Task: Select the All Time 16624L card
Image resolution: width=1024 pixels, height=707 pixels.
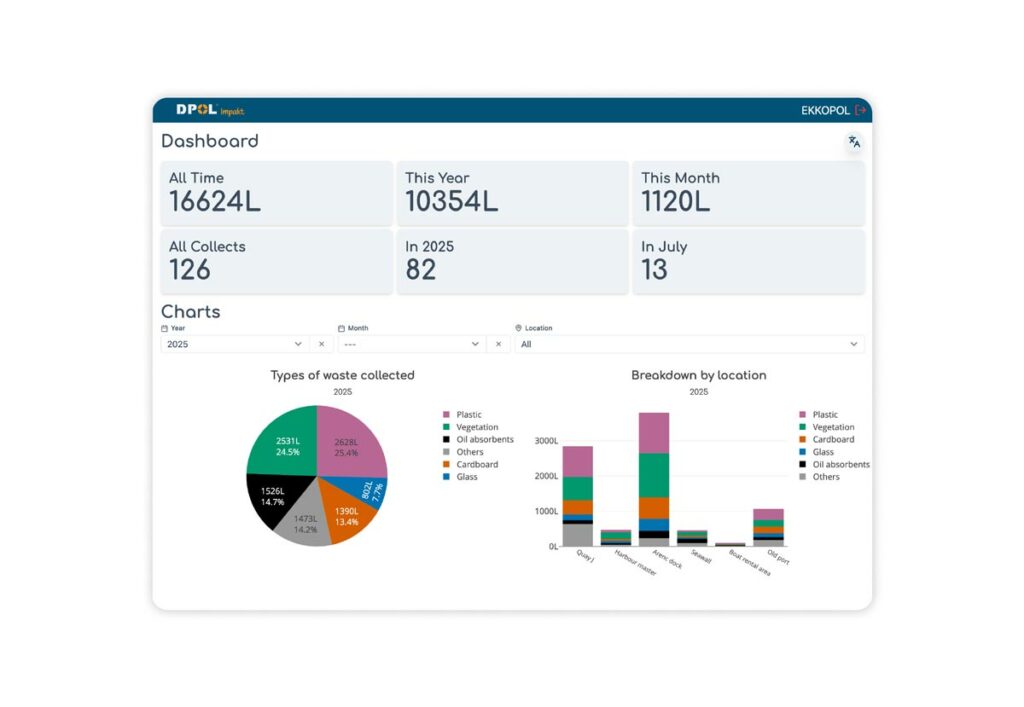Action: (x=277, y=193)
